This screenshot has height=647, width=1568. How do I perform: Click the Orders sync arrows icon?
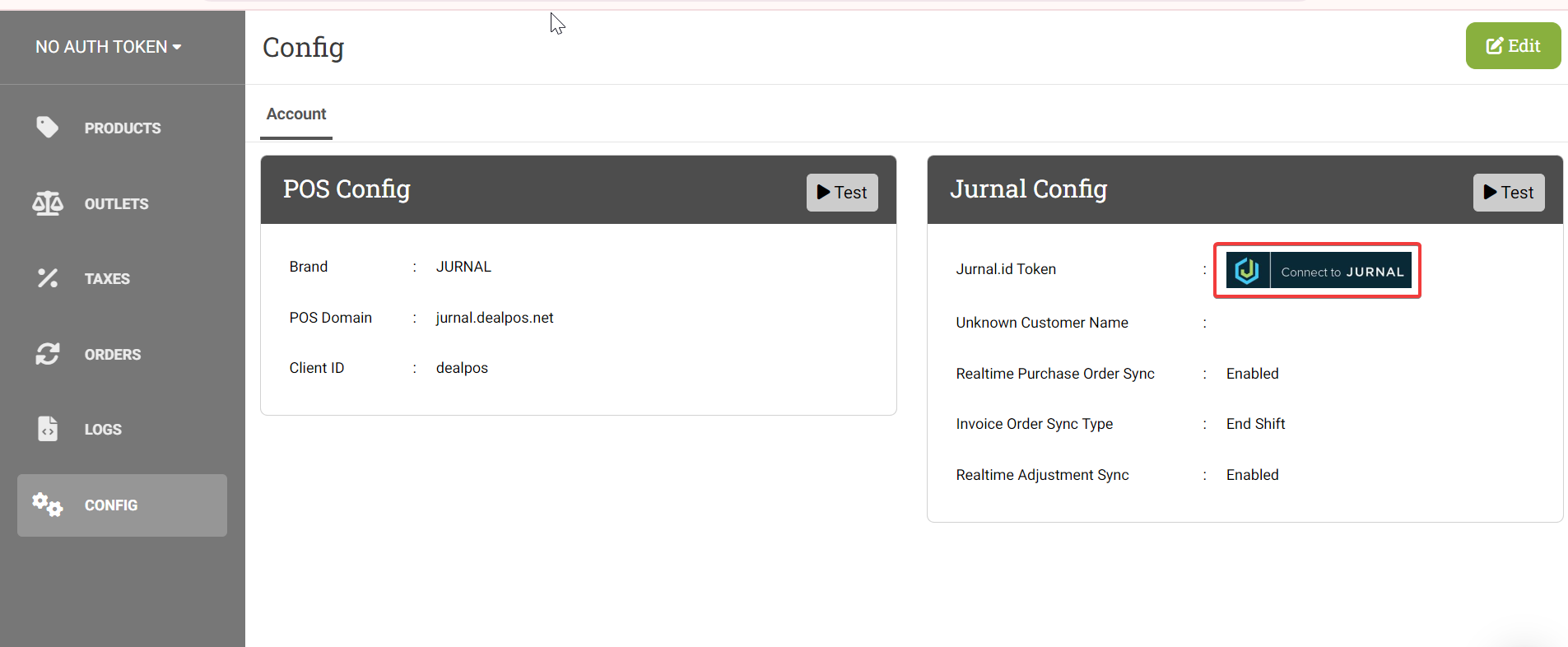(x=47, y=354)
